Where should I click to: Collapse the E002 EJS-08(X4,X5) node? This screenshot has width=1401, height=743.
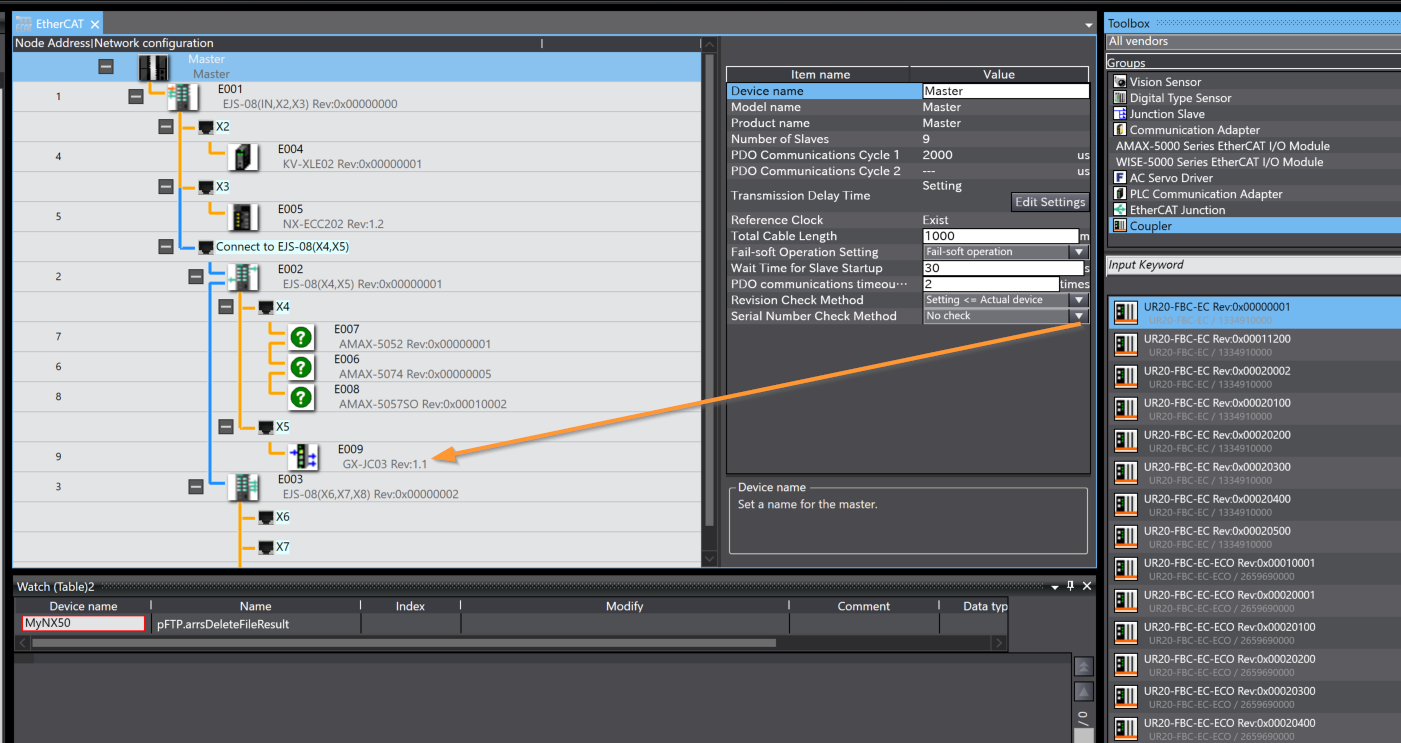196,277
